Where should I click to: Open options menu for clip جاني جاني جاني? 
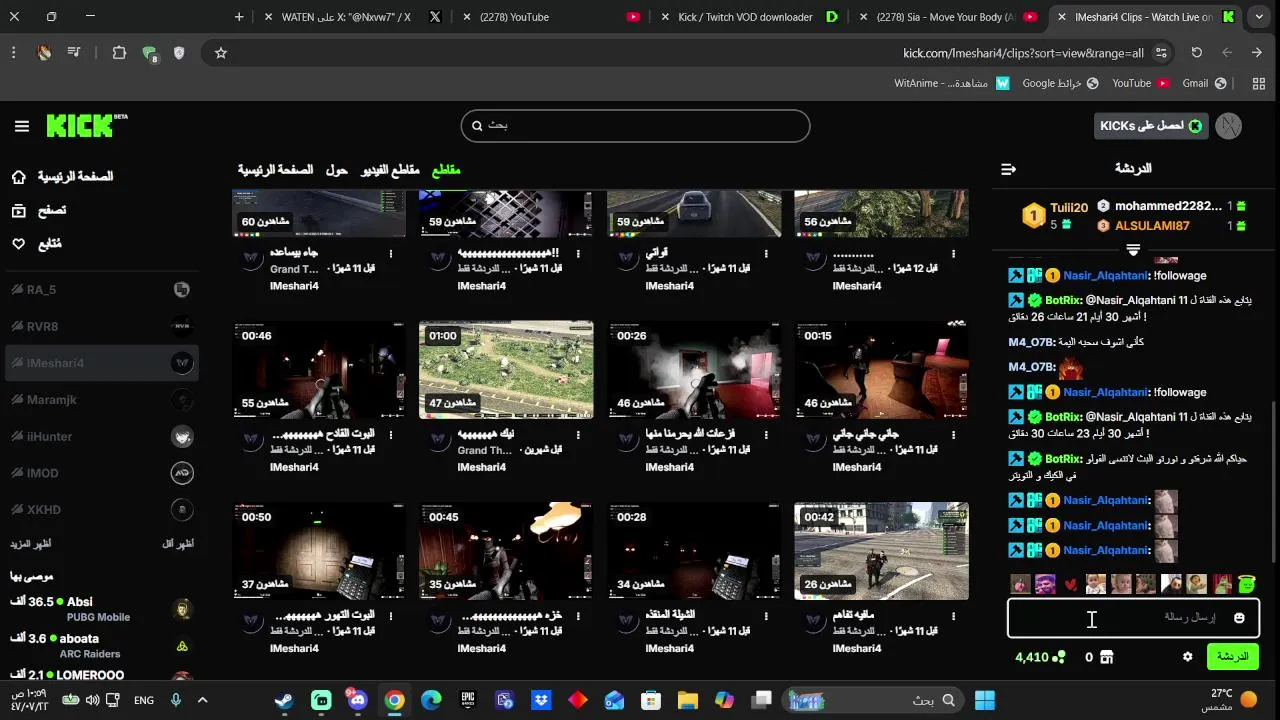pyautogui.click(x=954, y=435)
